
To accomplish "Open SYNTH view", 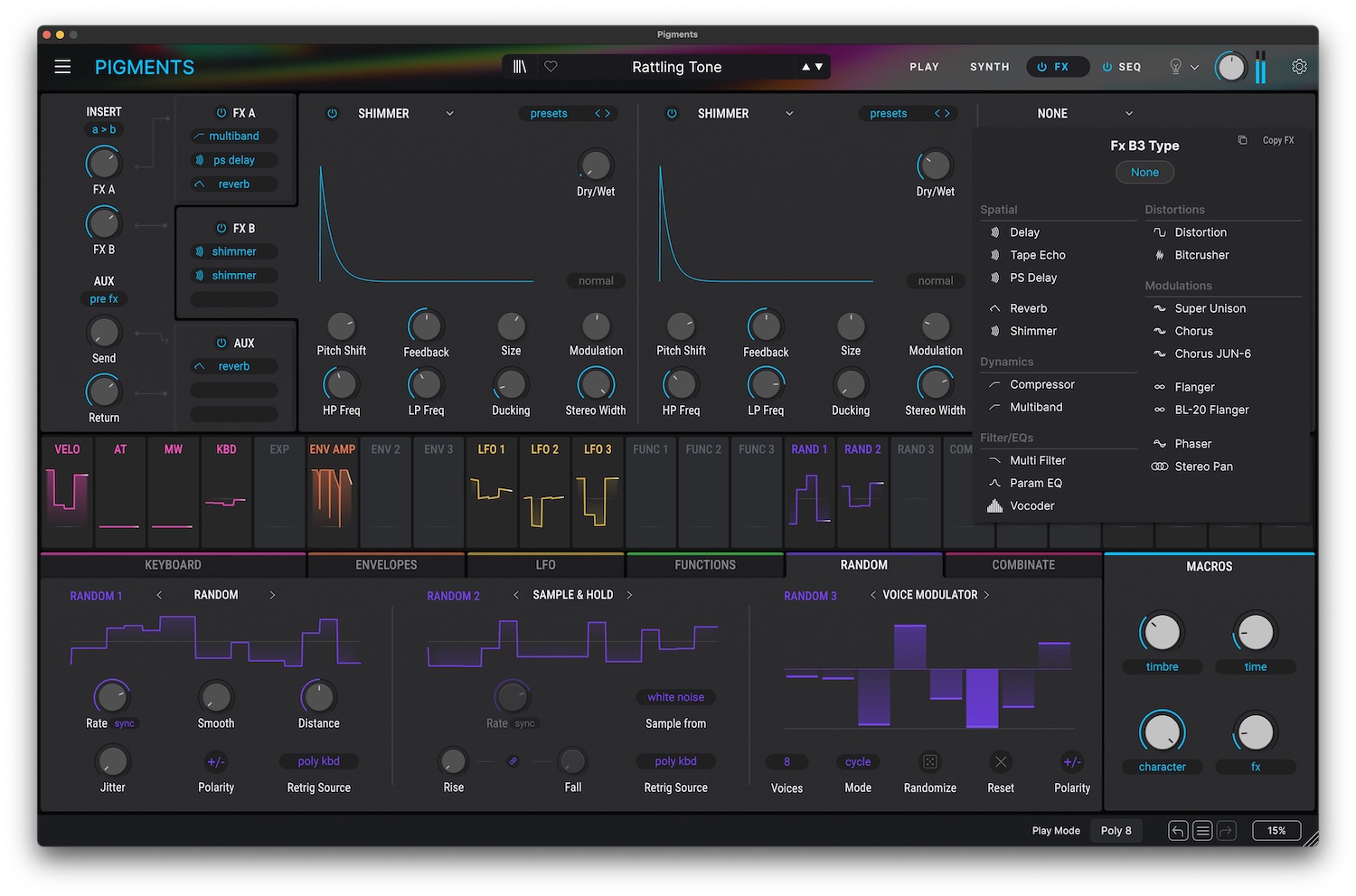I will 989,67.
